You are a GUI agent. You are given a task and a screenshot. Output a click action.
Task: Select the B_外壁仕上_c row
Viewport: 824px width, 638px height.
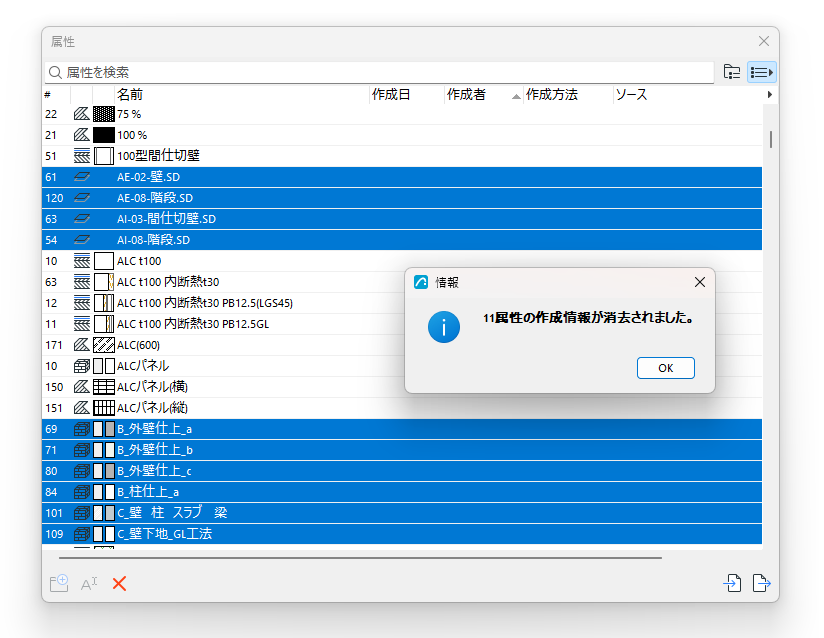pos(402,471)
